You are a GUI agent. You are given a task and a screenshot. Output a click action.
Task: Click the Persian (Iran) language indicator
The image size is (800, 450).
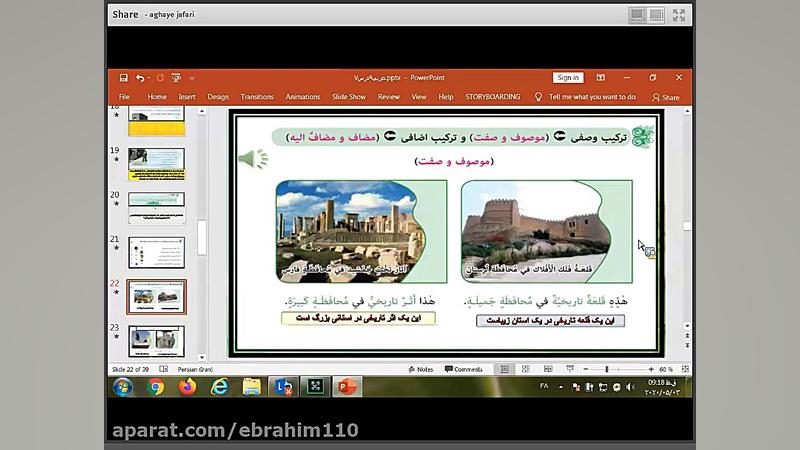(x=195, y=369)
